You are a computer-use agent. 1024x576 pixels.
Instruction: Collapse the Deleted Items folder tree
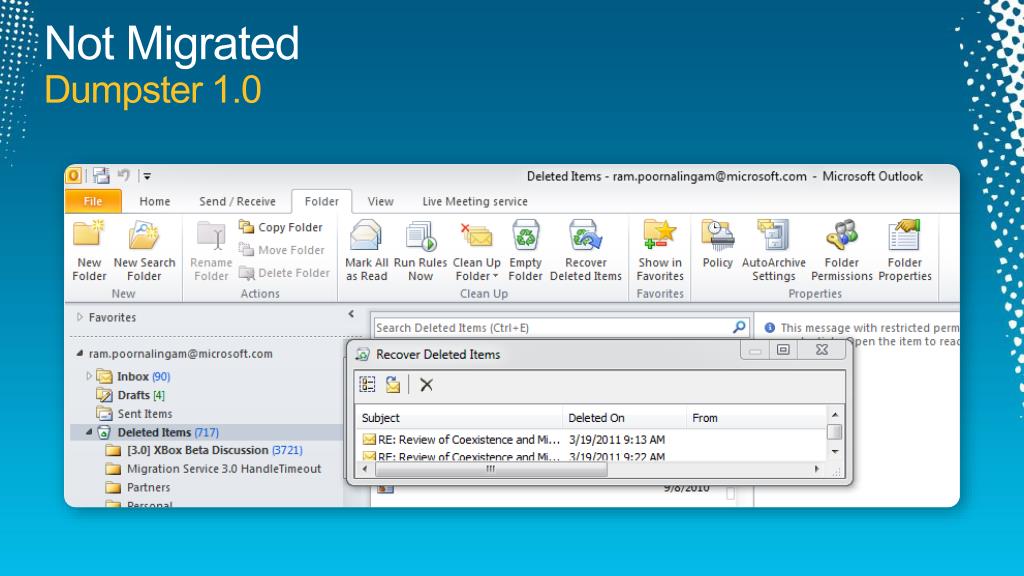pos(89,432)
